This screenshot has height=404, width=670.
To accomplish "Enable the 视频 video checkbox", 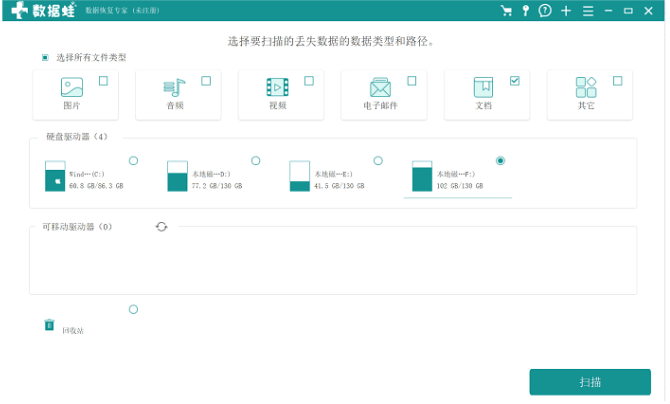I will tap(309, 81).
